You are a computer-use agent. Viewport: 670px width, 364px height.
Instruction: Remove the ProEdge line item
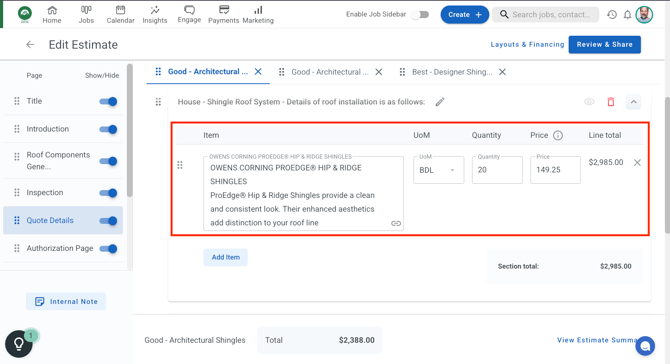(637, 162)
